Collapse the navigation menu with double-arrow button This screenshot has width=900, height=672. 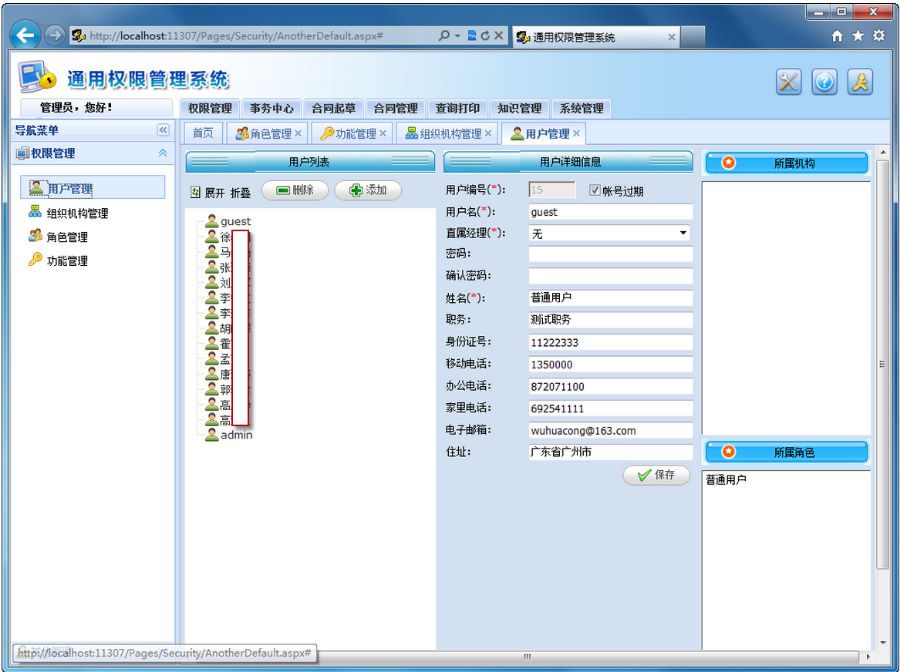[x=164, y=130]
